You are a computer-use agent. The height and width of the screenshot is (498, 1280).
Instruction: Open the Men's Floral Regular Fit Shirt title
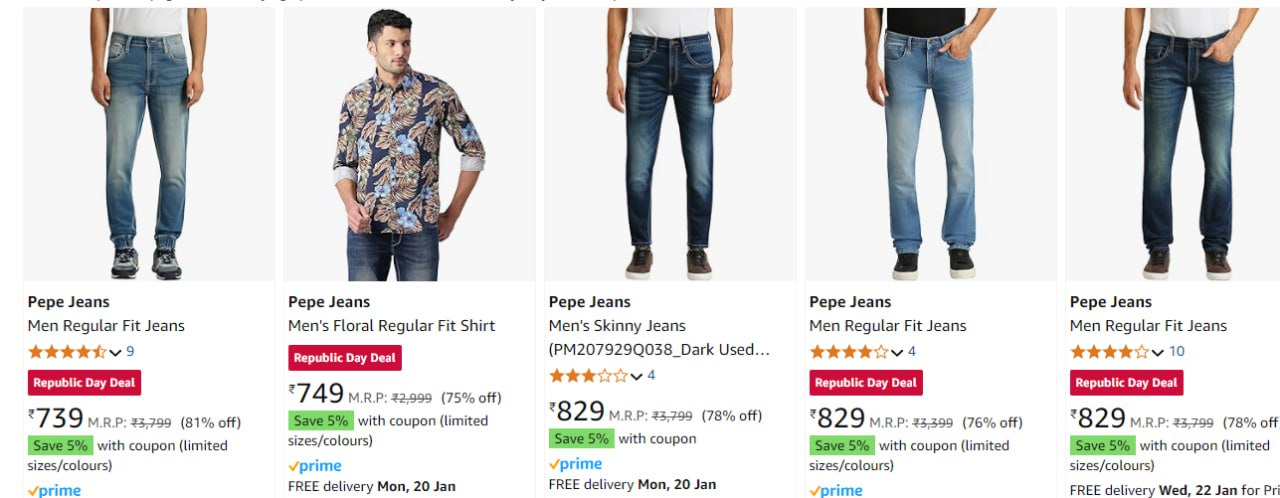(x=391, y=326)
